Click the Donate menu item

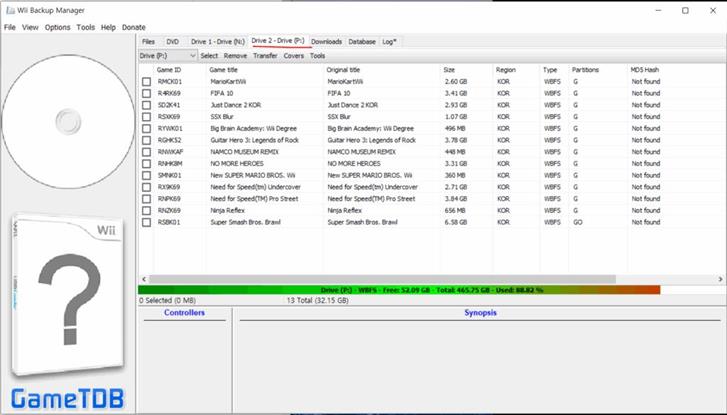134,27
